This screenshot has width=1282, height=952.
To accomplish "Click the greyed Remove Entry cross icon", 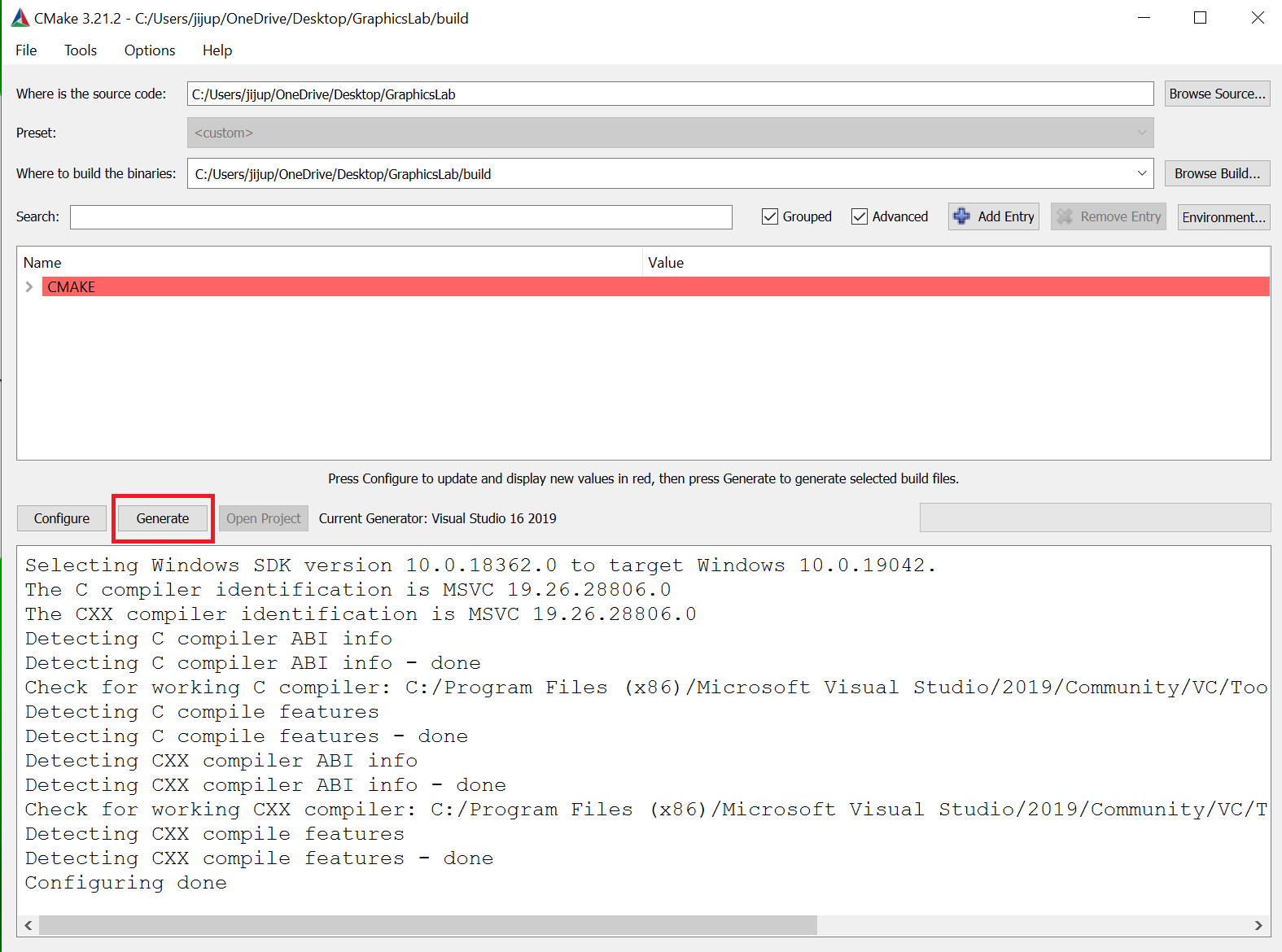I will tap(1065, 216).
